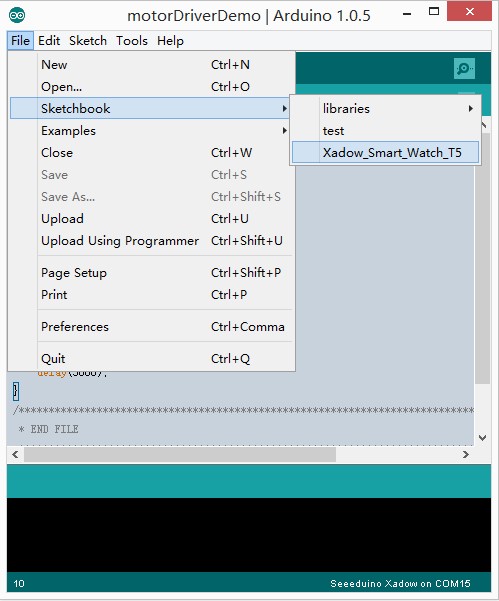
Task: Open the Tools menu
Action: 132,41
